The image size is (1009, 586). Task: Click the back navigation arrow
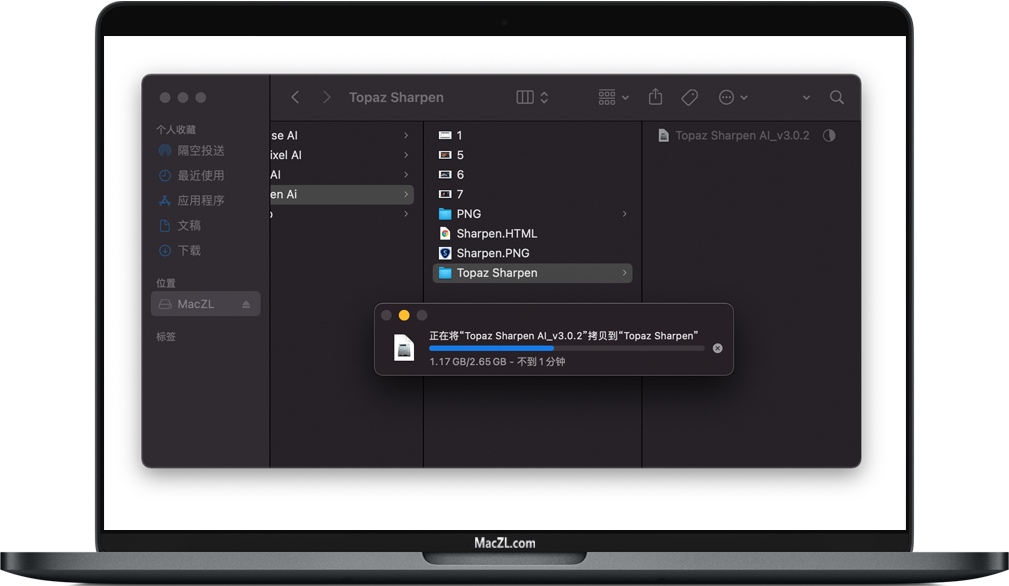click(295, 97)
